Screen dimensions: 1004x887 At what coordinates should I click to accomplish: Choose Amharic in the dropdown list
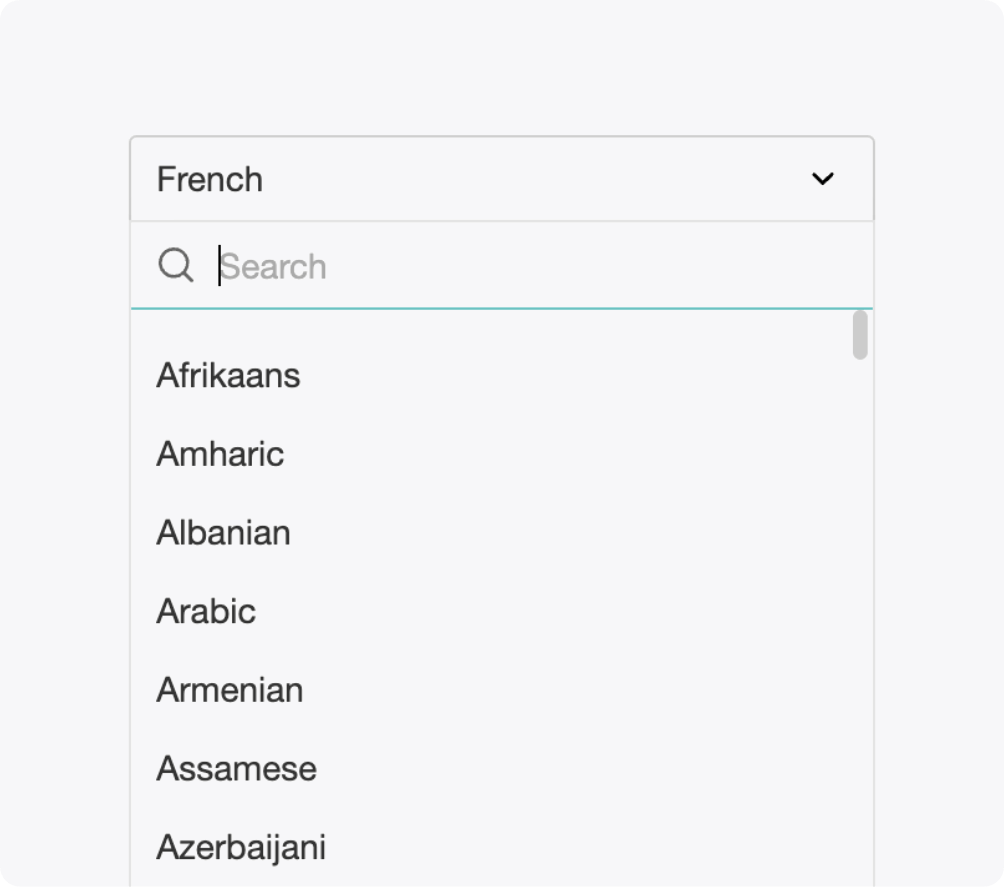click(x=220, y=454)
